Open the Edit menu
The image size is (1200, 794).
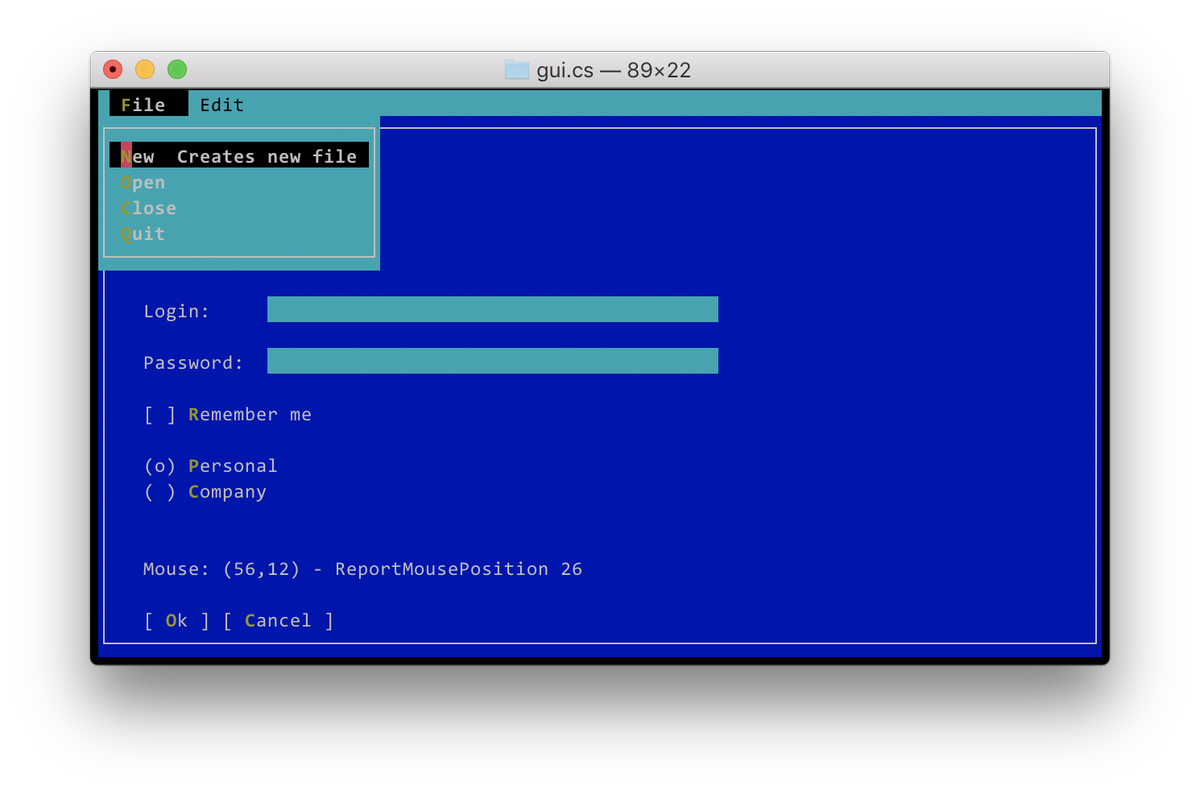(222, 105)
